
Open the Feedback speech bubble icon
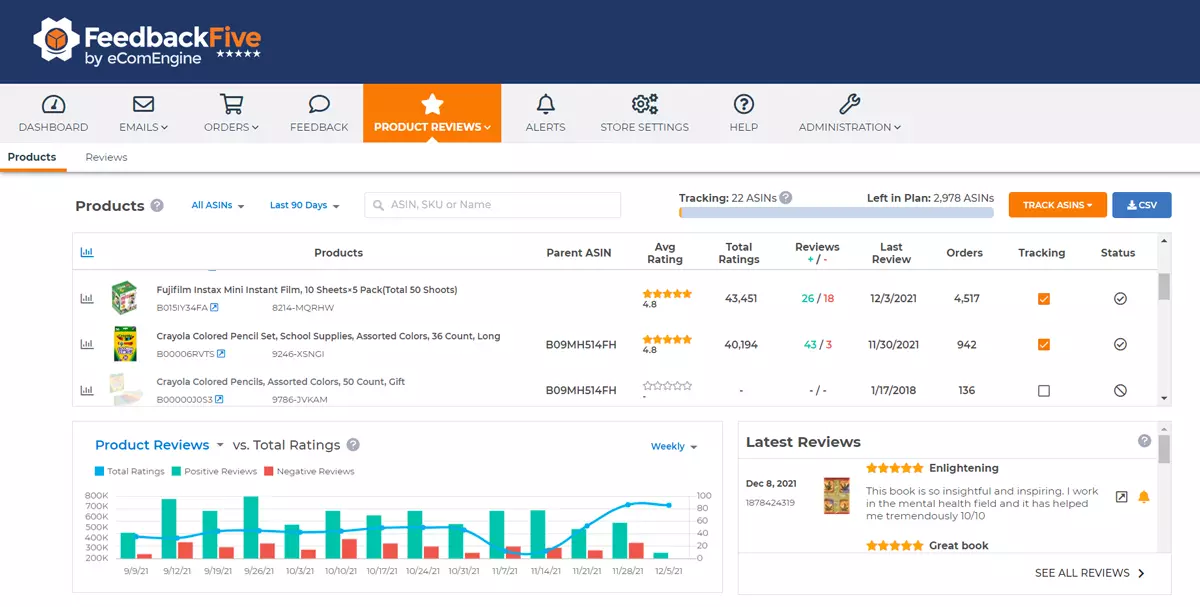(319, 104)
